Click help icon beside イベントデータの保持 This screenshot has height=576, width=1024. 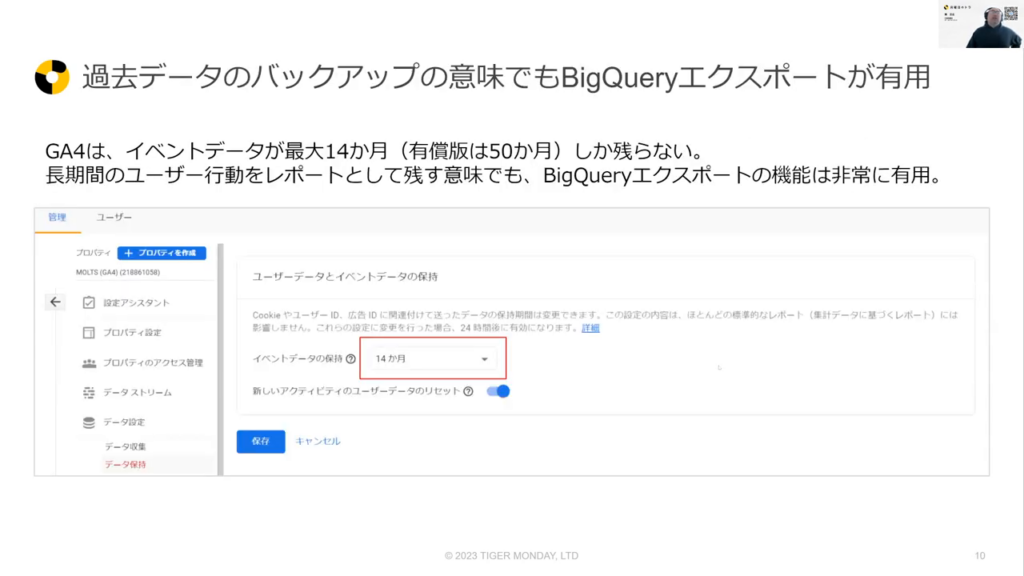tap(351, 359)
